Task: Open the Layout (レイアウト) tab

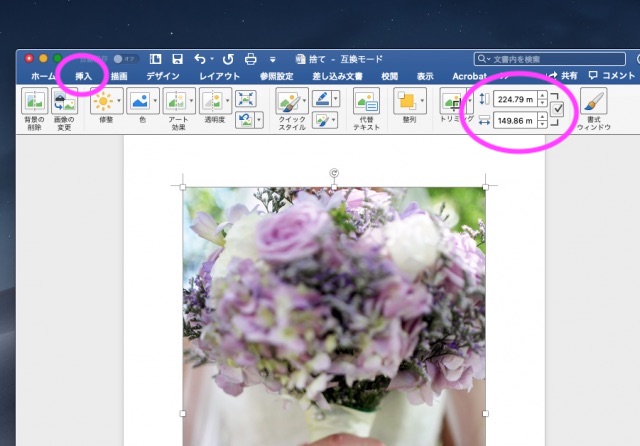Action: pyautogui.click(x=219, y=76)
